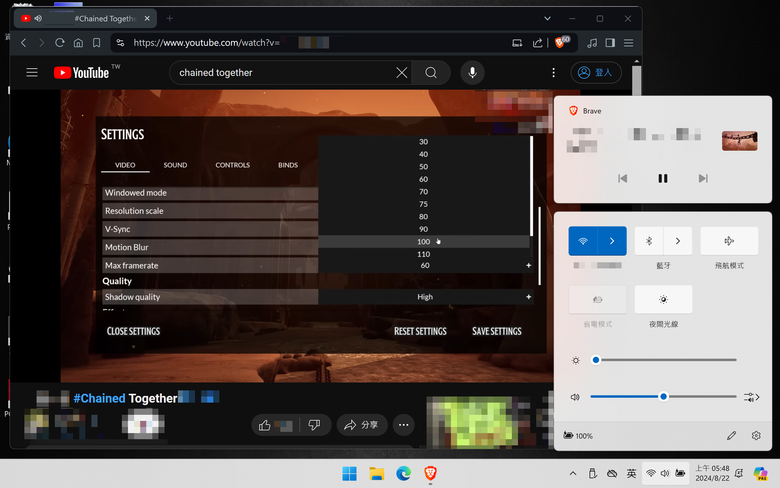The width and height of the screenshot is (780, 488).
Task: Open YouTube settings three-dot menu
Action: [x=553, y=73]
